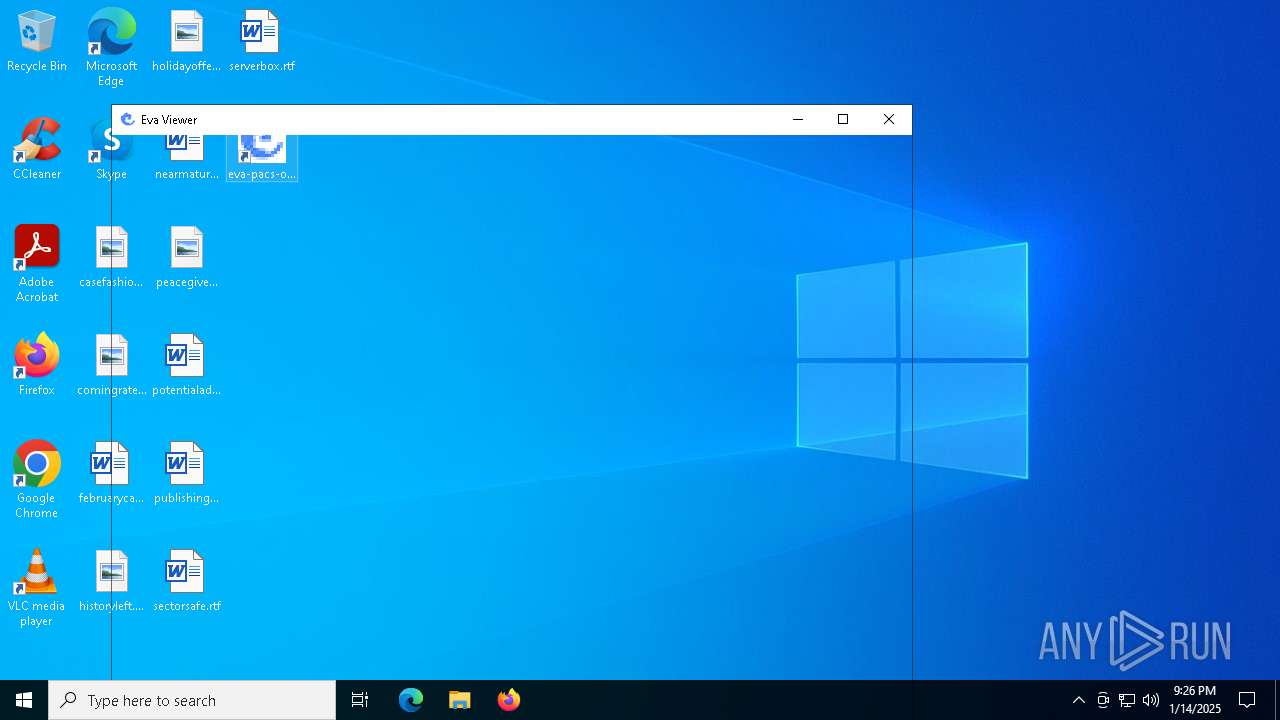Click the taskbar search box

pyautogui.click(x=192, y=700)
